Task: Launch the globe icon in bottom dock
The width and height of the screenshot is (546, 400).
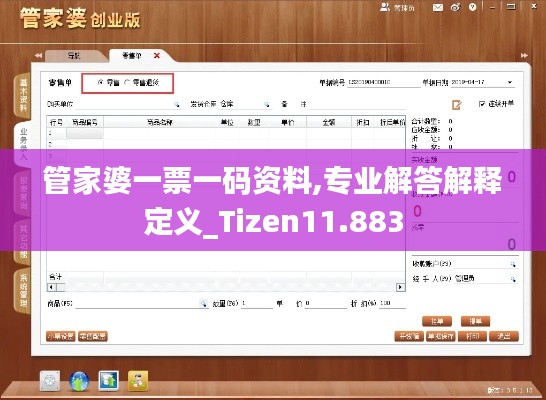Action: 79,381
